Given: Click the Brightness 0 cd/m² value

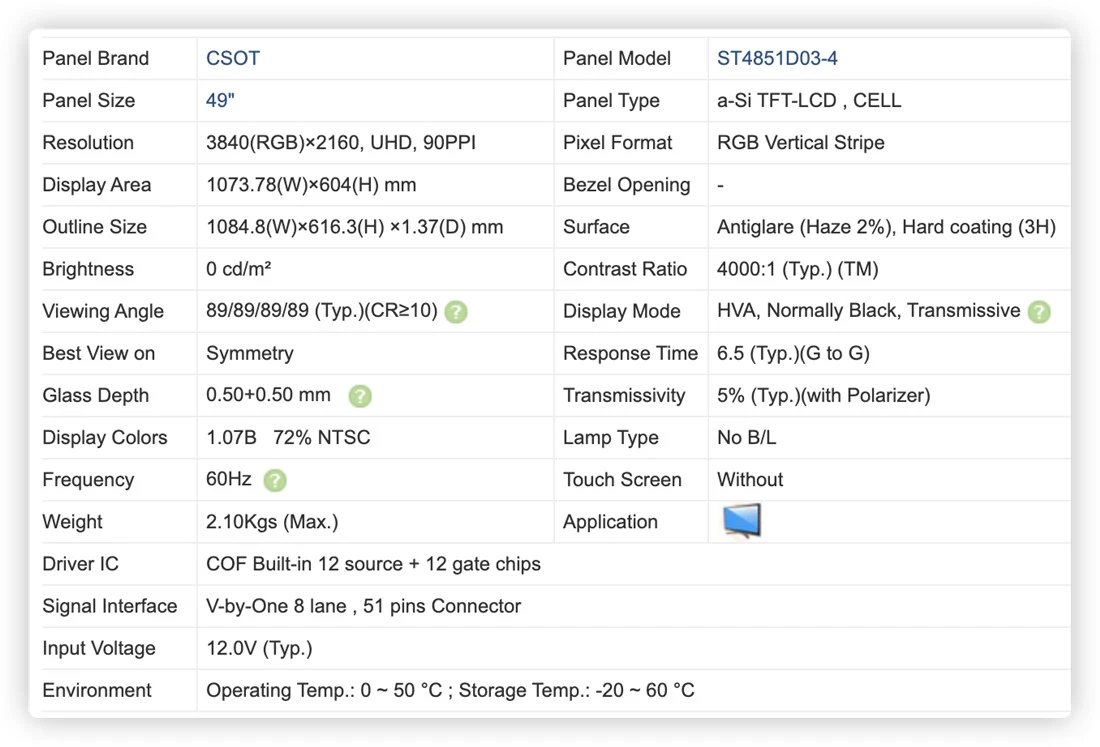Looking at the screenshot, I should (x=239, y=269).
